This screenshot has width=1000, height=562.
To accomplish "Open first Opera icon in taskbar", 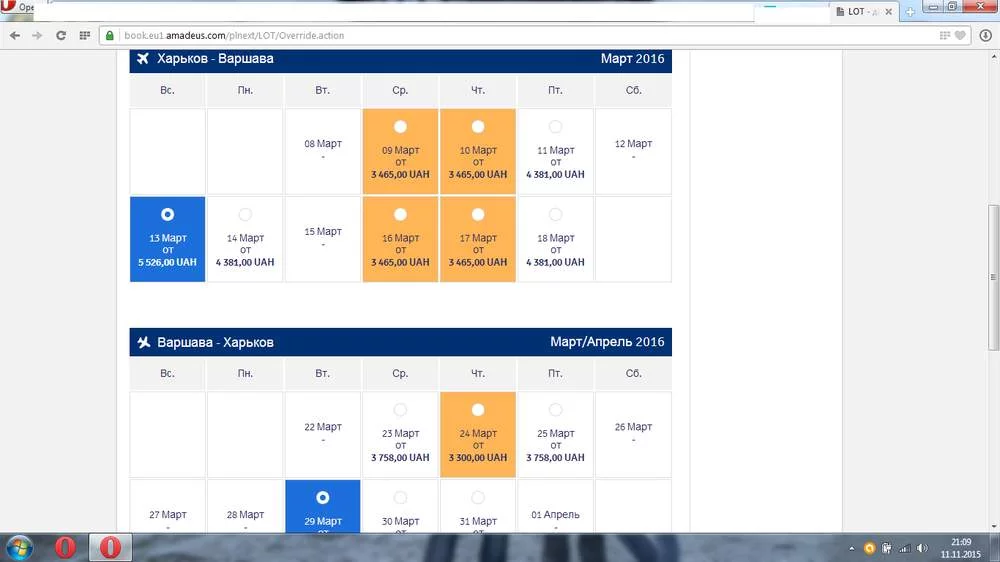I will pyautogui.click(x=65, y=547).
